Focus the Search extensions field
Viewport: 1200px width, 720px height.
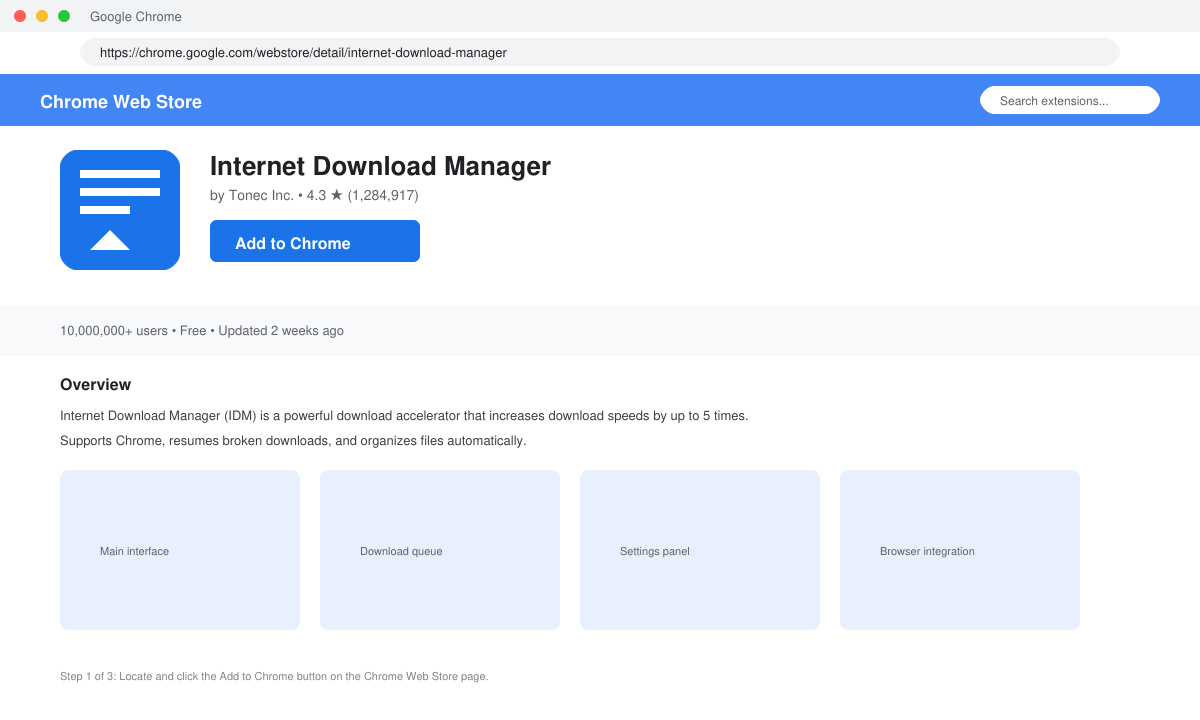pos(1070,100)
